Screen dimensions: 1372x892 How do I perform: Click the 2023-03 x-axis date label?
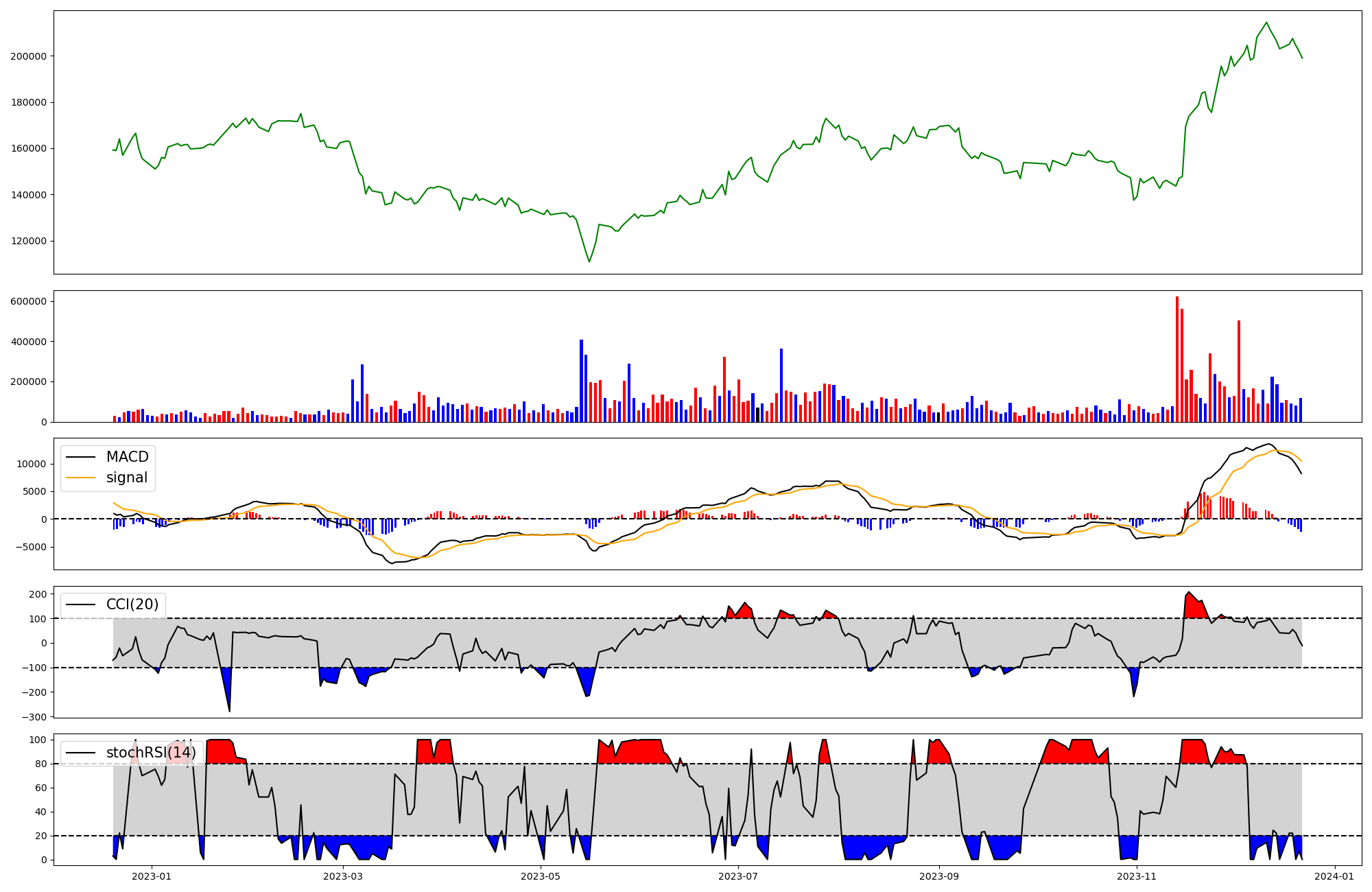[x=342, y=876]
